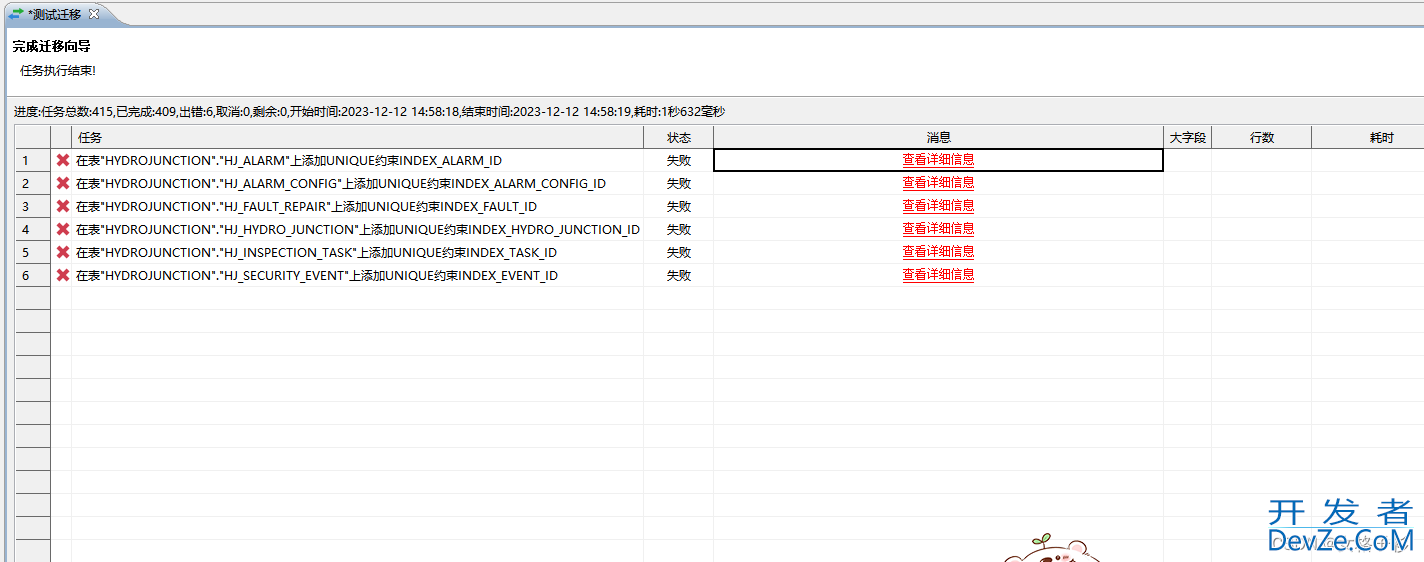Screen dimensions: 1424x562
Task: Click the 大字段 column header
Action: 1188,137
